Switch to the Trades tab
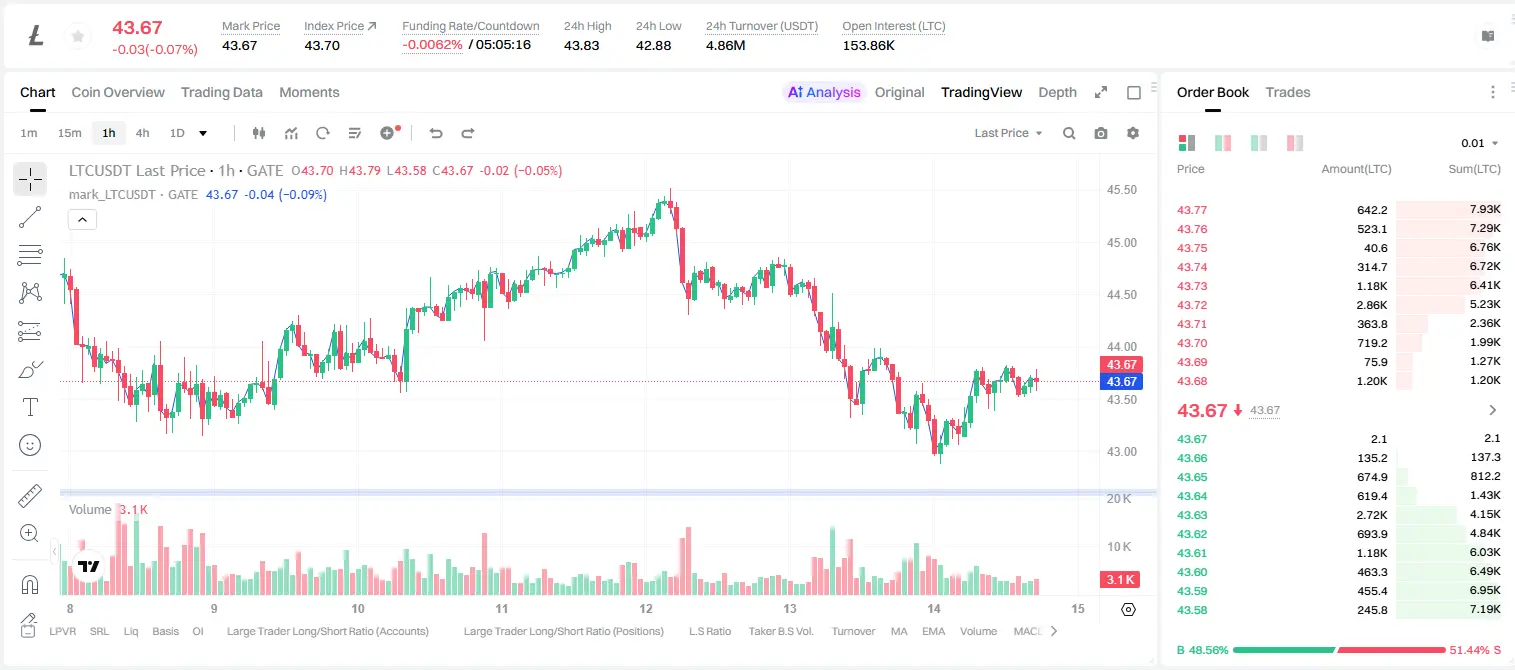The image size is (1515, 670). 1287,92
